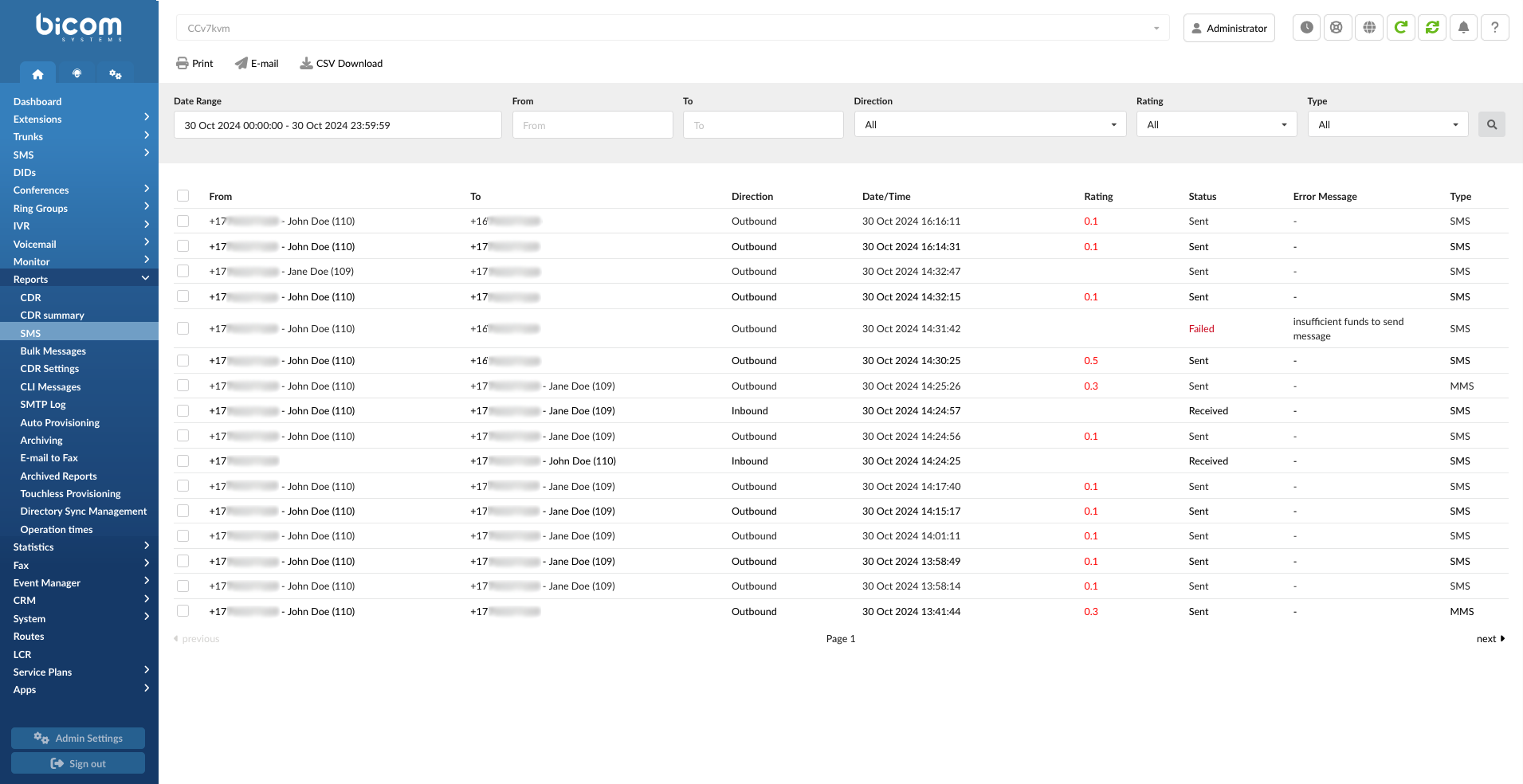Tick the checkbox for the Failed message row
Viewport: 1523px width, 784px height.
(x=183, y=328)
